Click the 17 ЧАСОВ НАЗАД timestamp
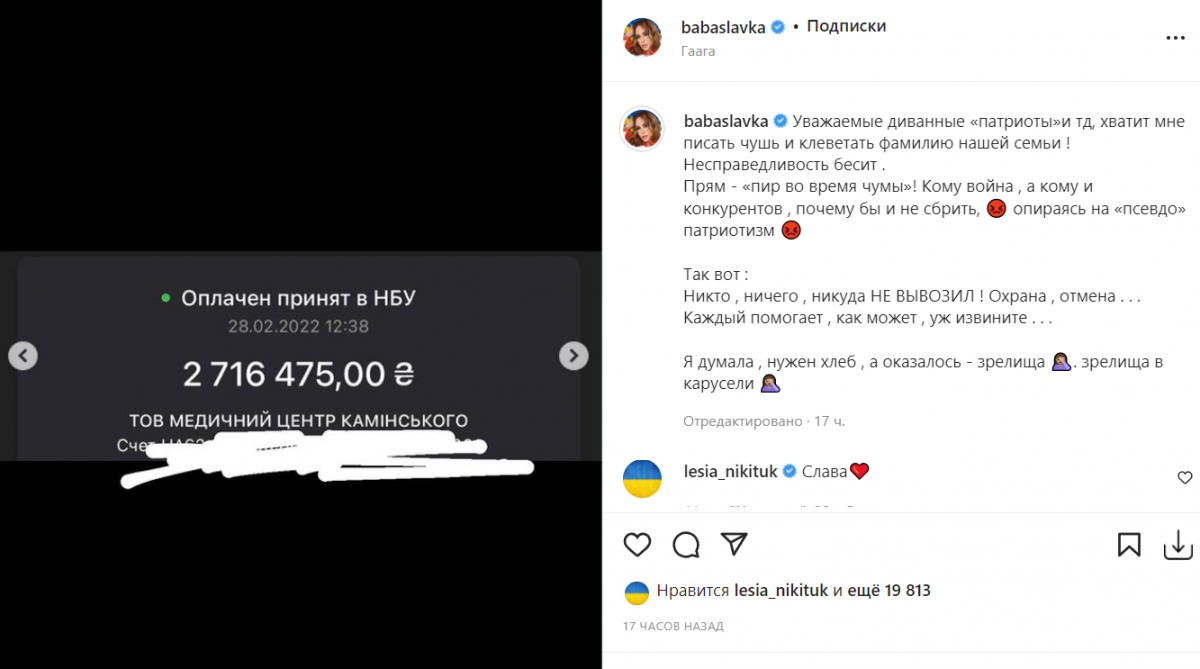This screenshot has height=669, width=1200. 673,626
